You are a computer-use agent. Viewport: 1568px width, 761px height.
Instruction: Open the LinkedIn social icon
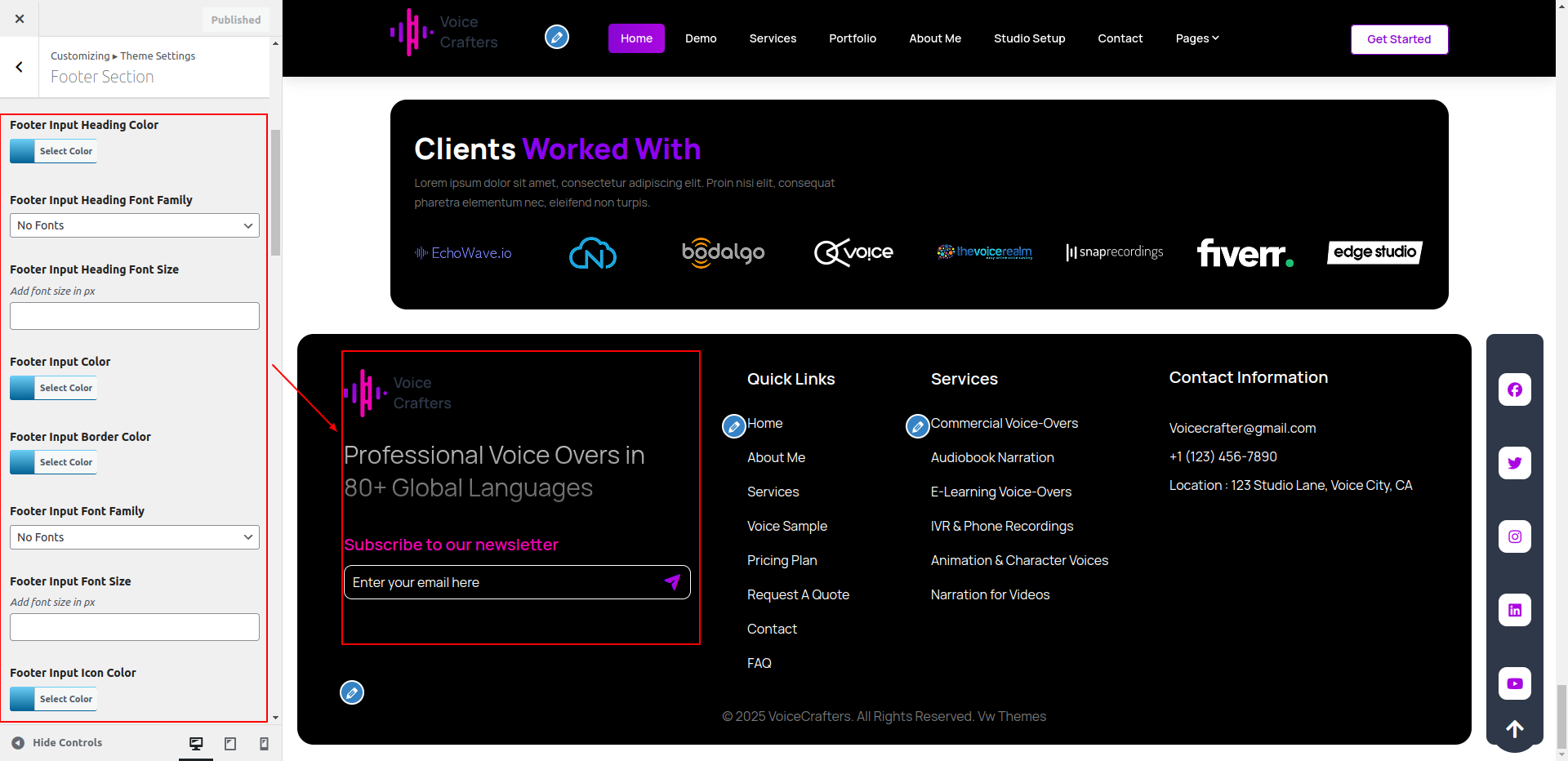(x=1514, y=610)
